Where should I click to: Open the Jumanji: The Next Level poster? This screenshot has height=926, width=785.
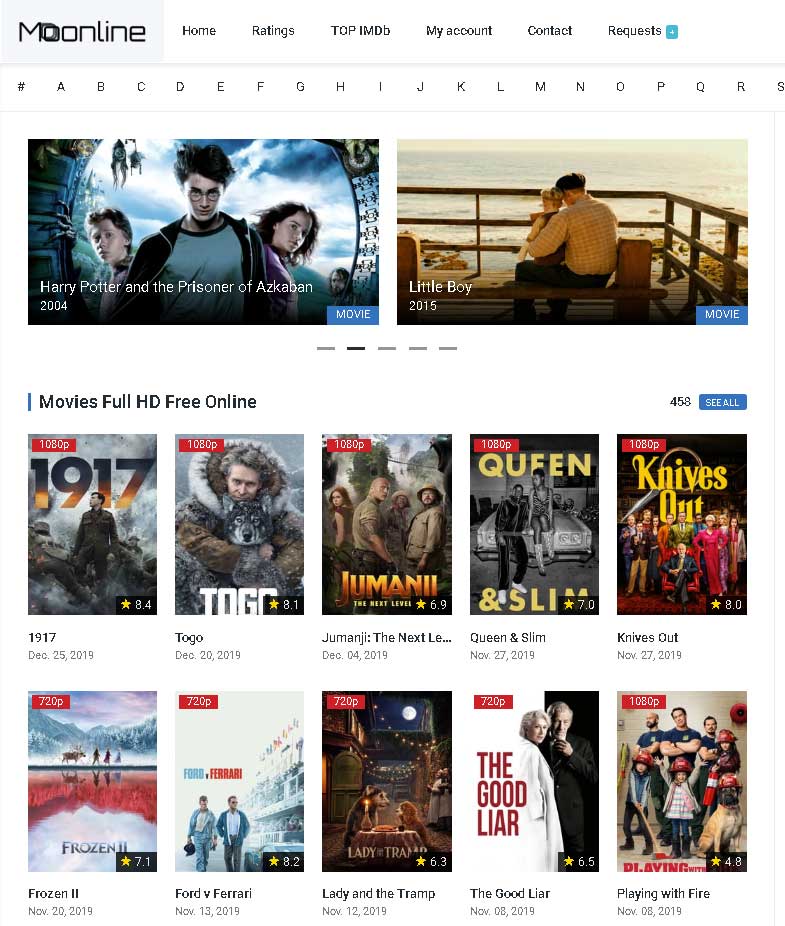click(x=387, y=524)
